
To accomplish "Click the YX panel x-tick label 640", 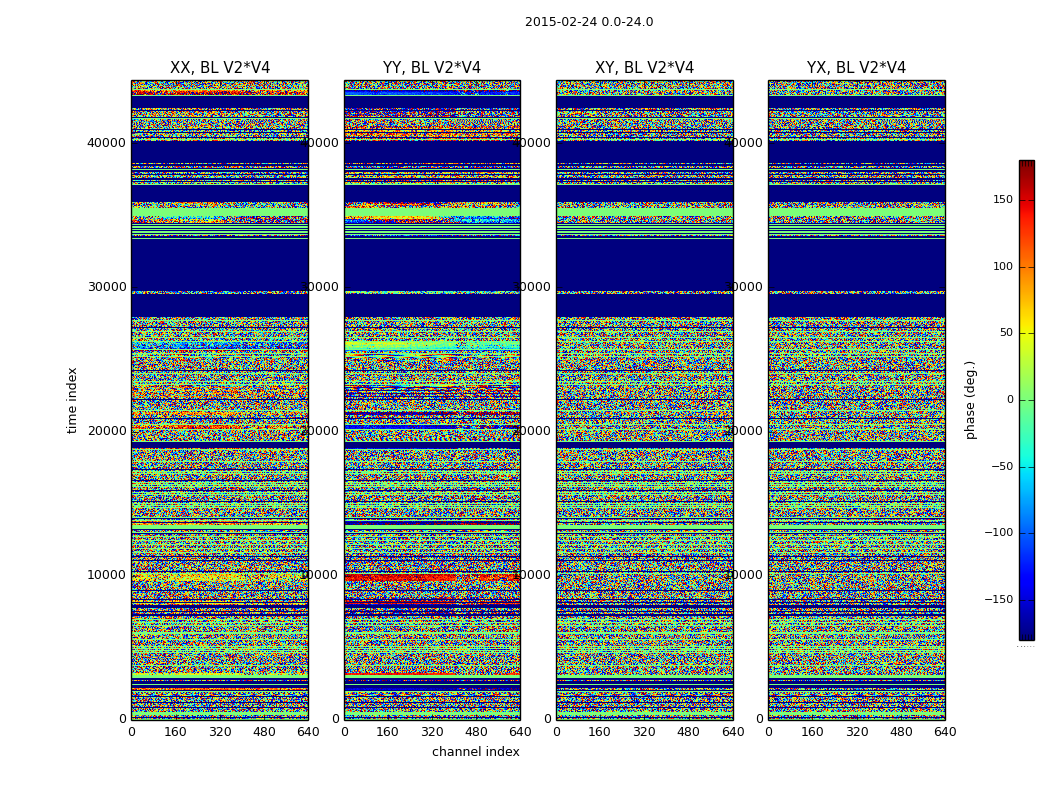I will [x=945, y=732].
